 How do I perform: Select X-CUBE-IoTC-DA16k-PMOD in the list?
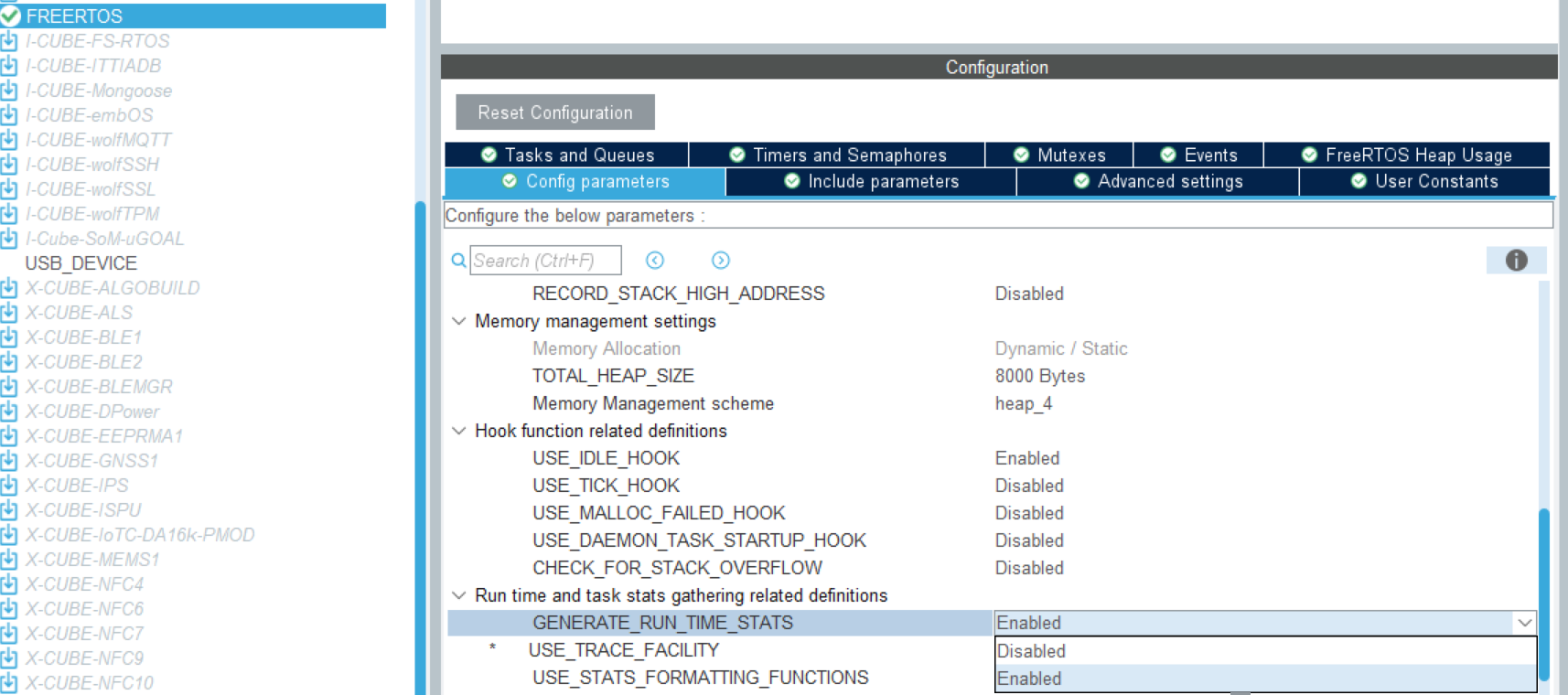pyautogui.click(x=140, y=535)
